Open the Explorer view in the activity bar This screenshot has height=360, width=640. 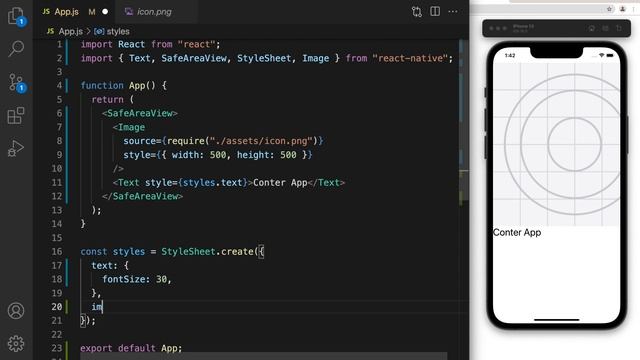[x=16, y=16]
